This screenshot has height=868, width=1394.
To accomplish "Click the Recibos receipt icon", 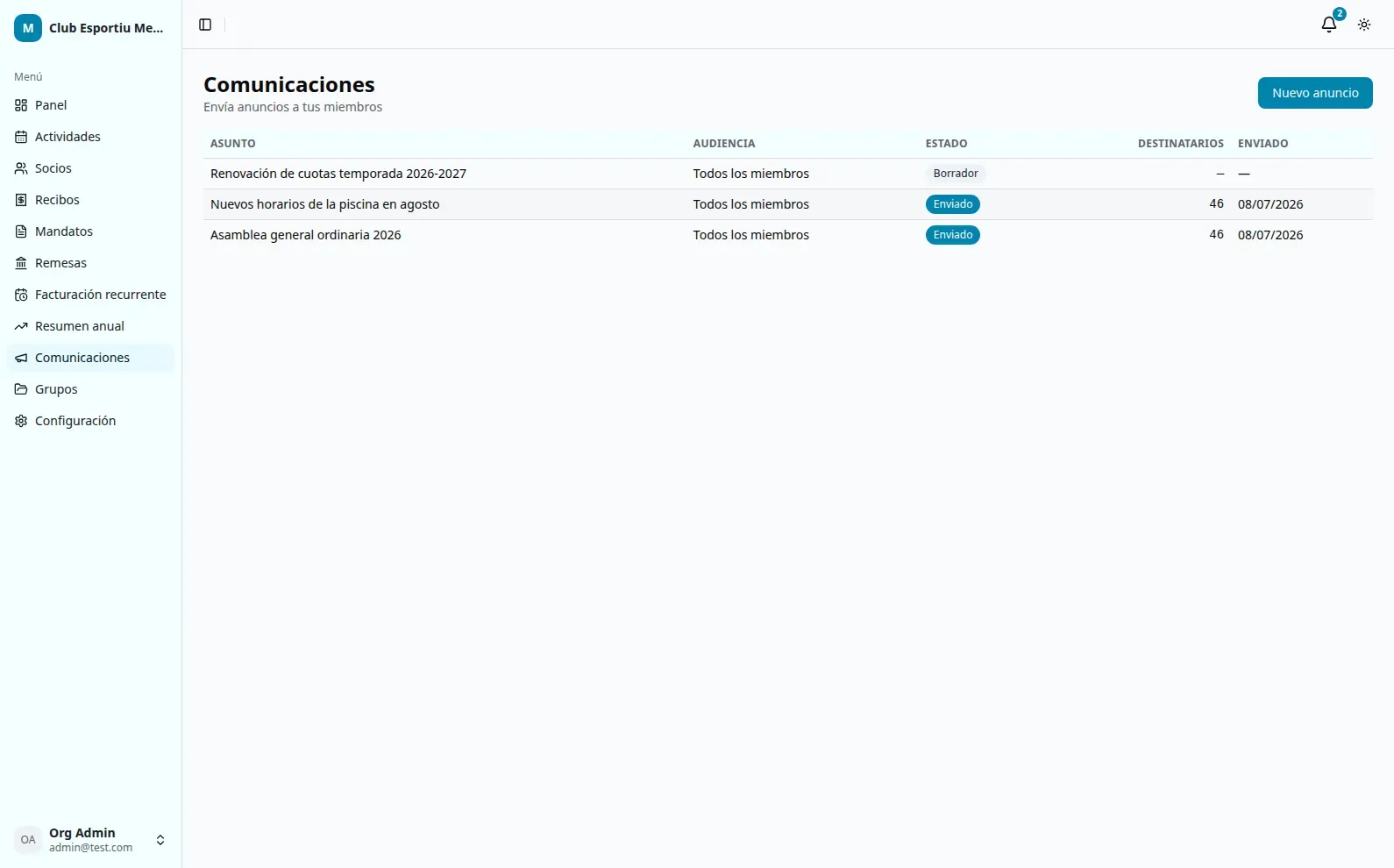I will click(21, 200).
